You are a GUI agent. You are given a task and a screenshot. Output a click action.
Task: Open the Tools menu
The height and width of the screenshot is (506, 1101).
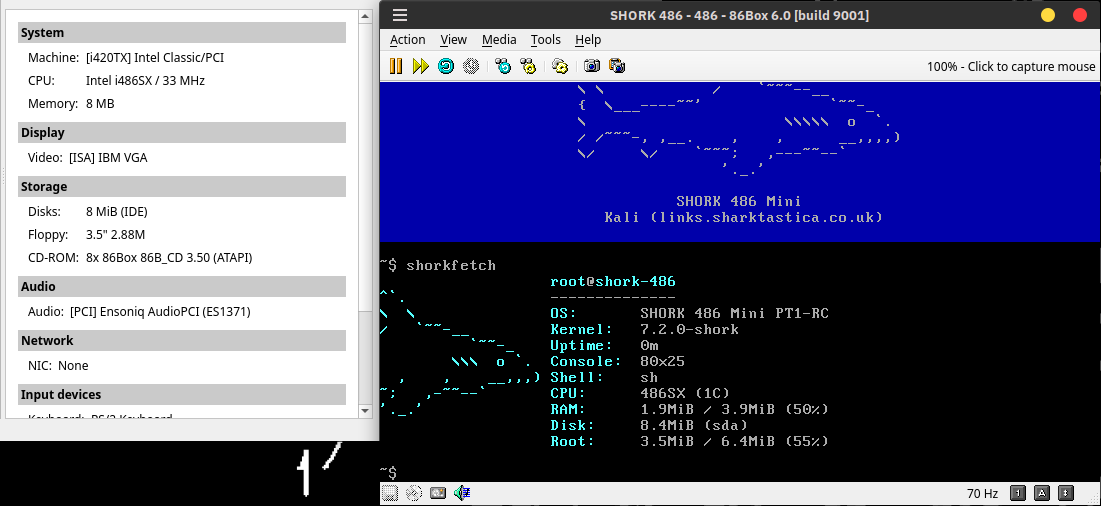click(546, 40)
